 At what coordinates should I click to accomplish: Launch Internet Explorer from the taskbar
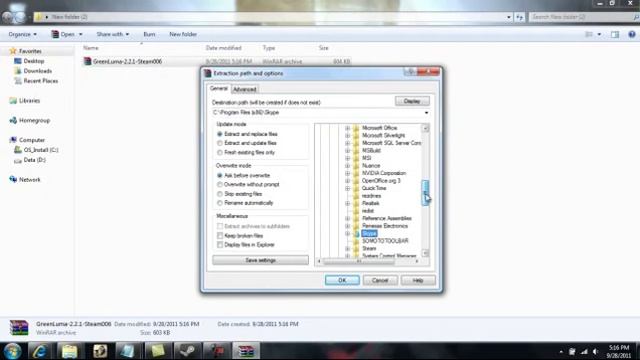point(40,351)
